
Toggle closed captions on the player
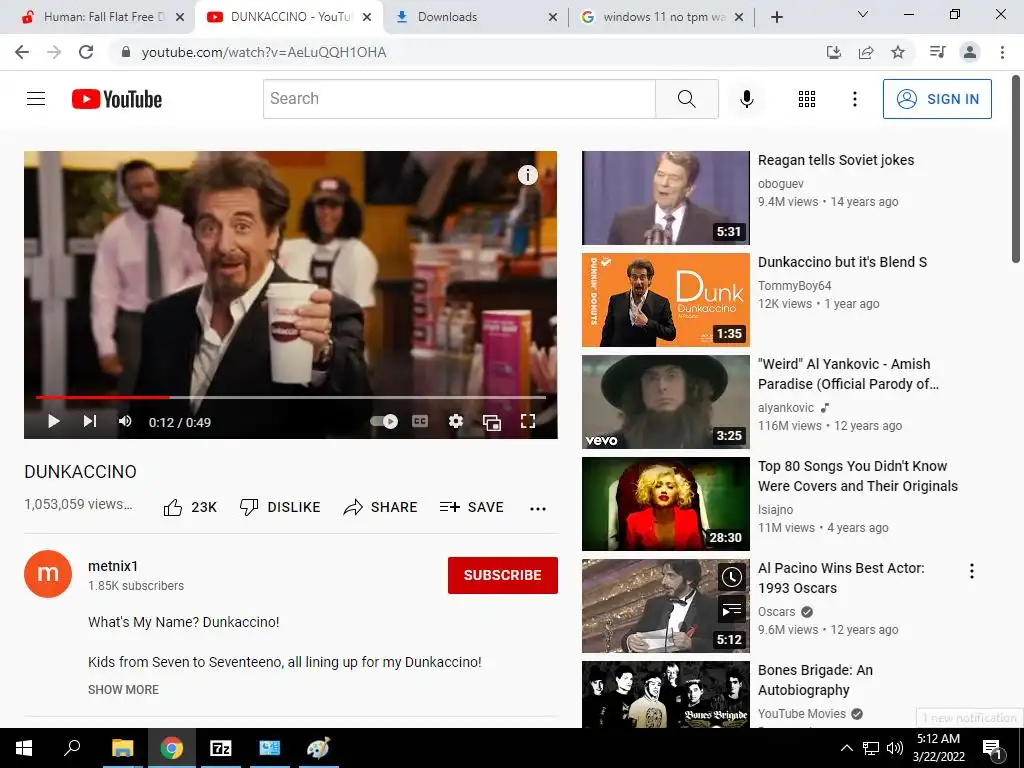(x=420, y=421)
